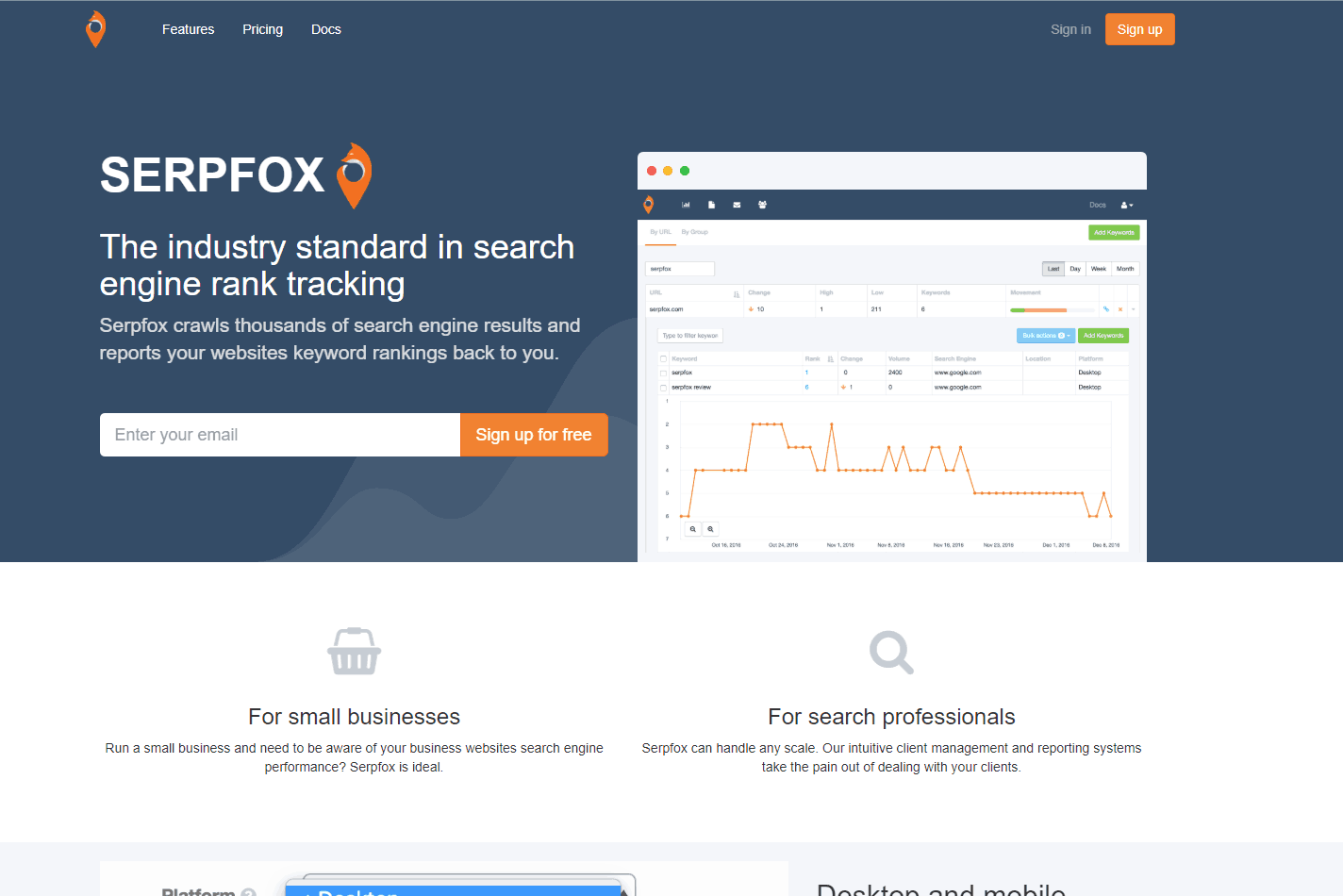Open the Pricing page
Image resolution: width=1343 pixels, height=896 pixels.
262,29
